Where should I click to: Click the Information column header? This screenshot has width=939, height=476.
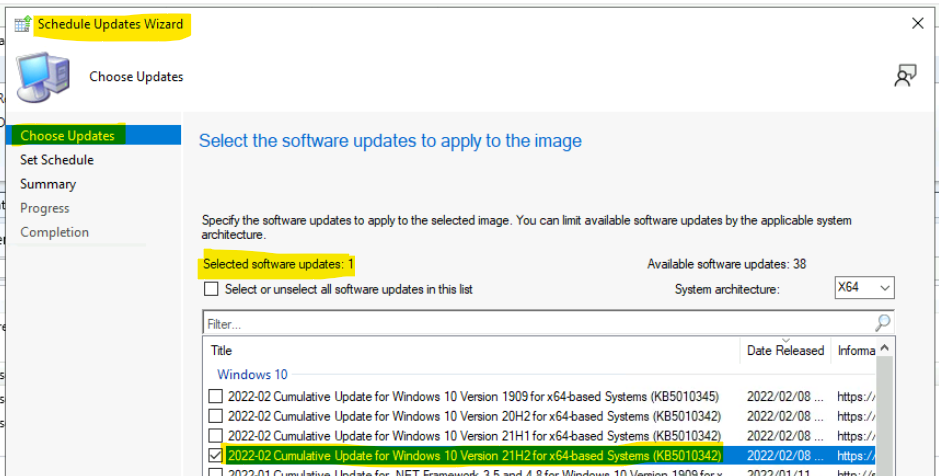pos(853,350)
